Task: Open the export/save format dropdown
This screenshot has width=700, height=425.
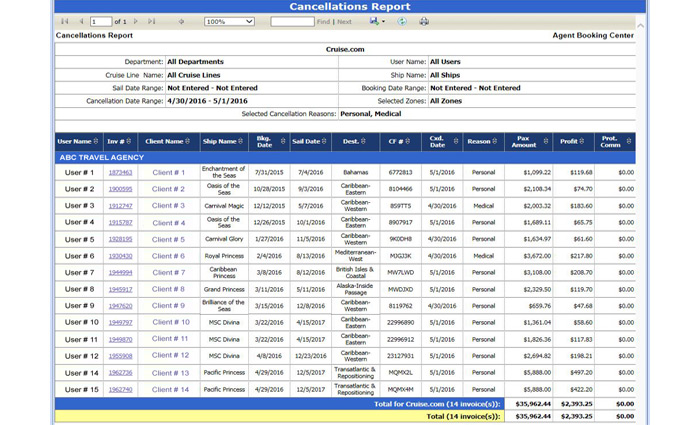Action: 377,21
